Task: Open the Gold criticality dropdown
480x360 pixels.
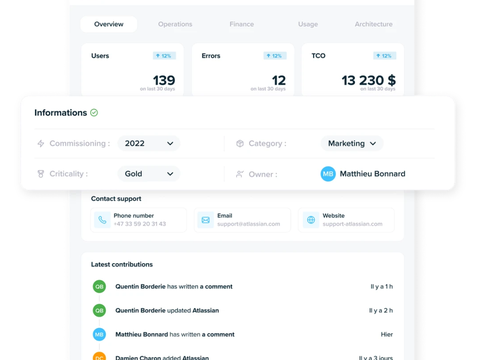Action: coord(149,174)
